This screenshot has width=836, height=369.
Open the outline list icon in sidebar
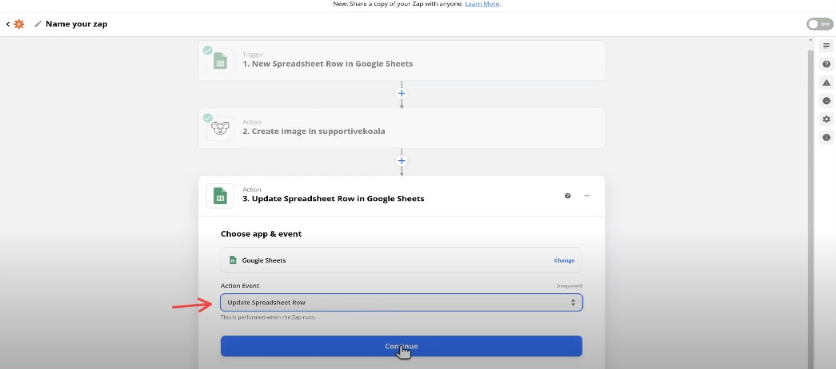point(826,46)
